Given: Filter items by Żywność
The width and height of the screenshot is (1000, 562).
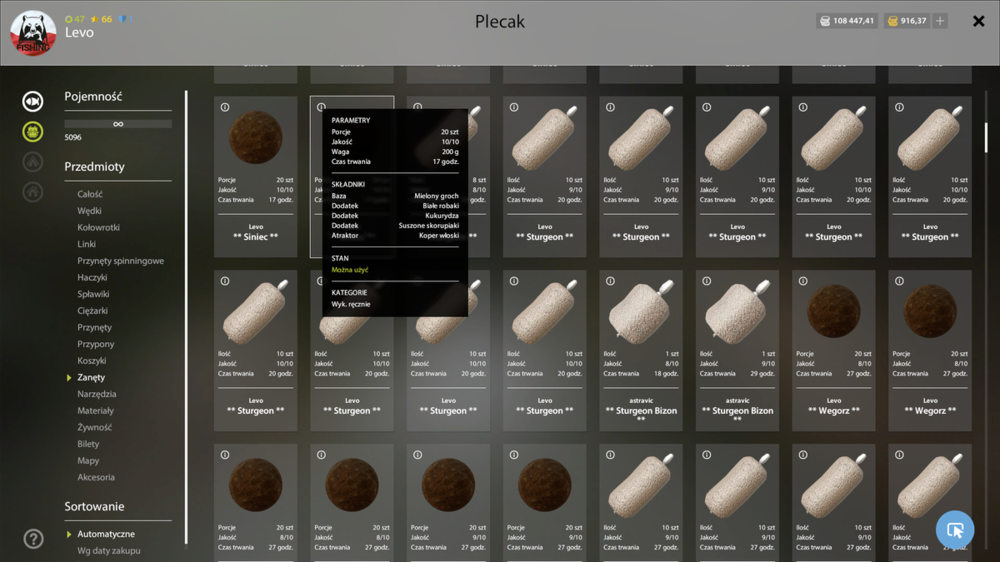Looking at the screenshot, I should (x=94, y=427).
